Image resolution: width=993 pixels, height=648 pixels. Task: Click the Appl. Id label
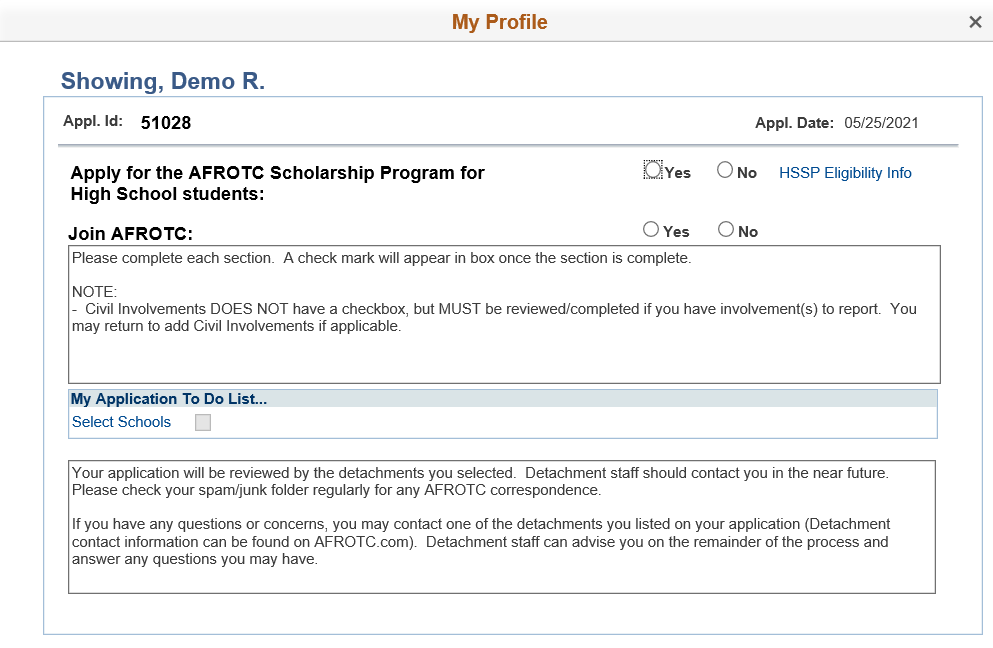pyautogui.click(x=92, y=121)
